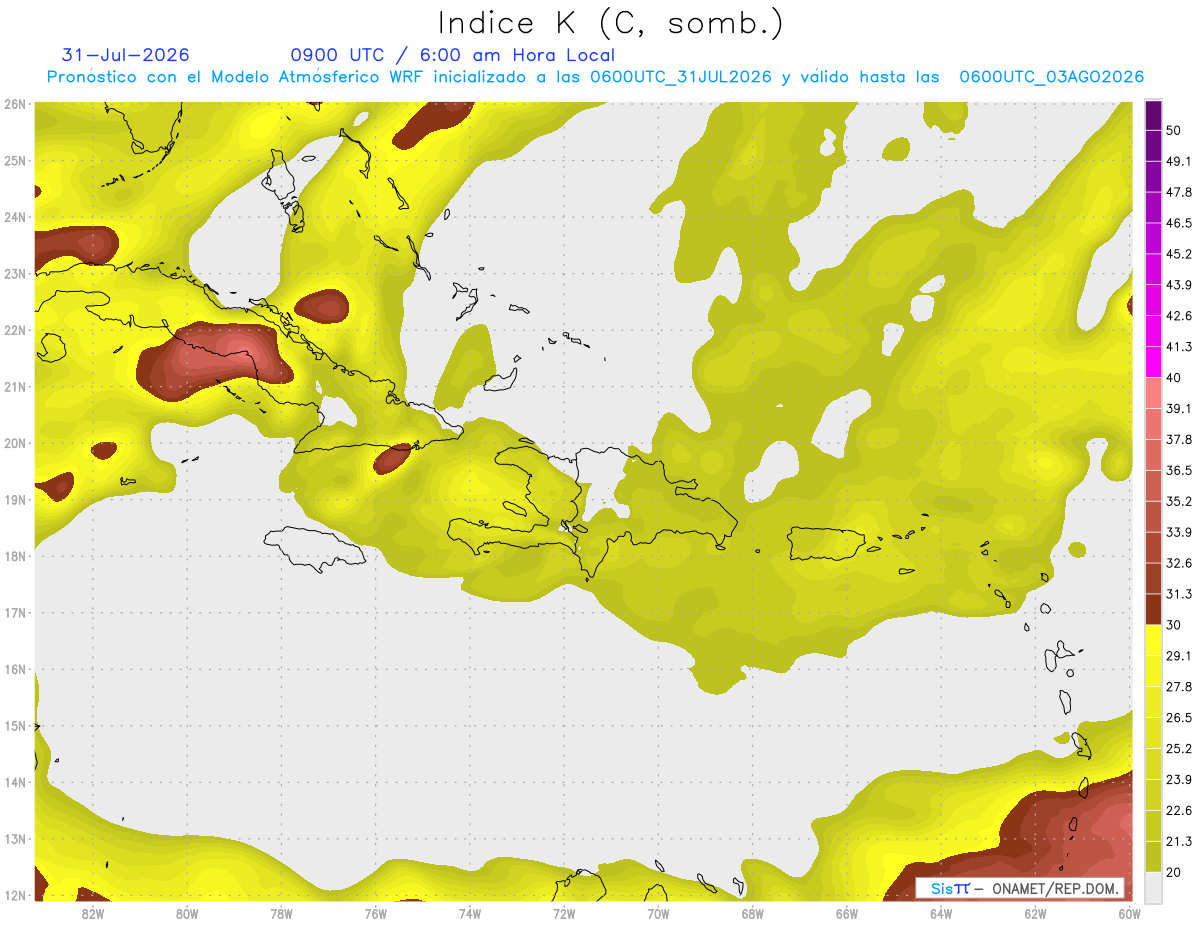Click the Jamaica island outline on map
This screenshot has height=927, width=1200.
314,549
